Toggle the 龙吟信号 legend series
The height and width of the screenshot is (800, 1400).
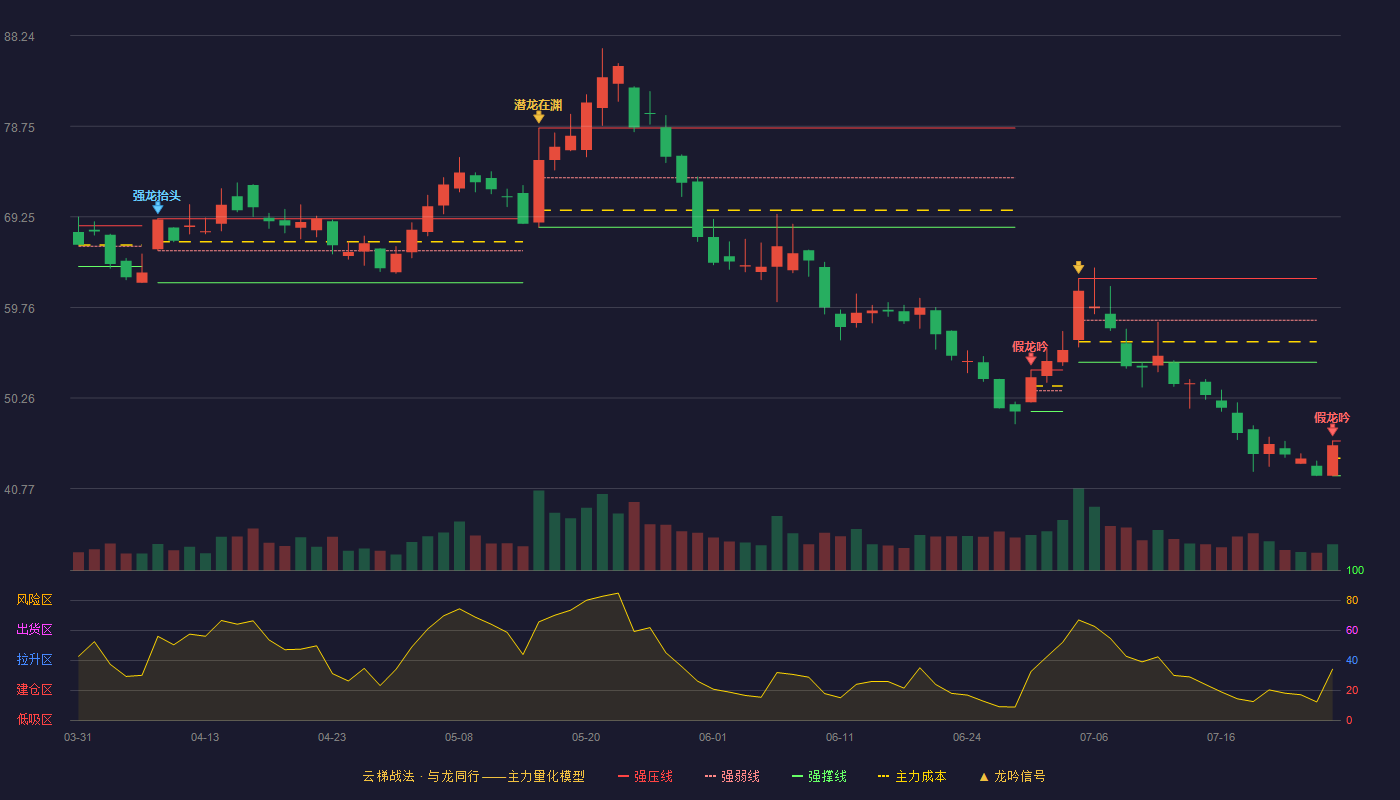pyautogui.click(x=1012, y=776)
